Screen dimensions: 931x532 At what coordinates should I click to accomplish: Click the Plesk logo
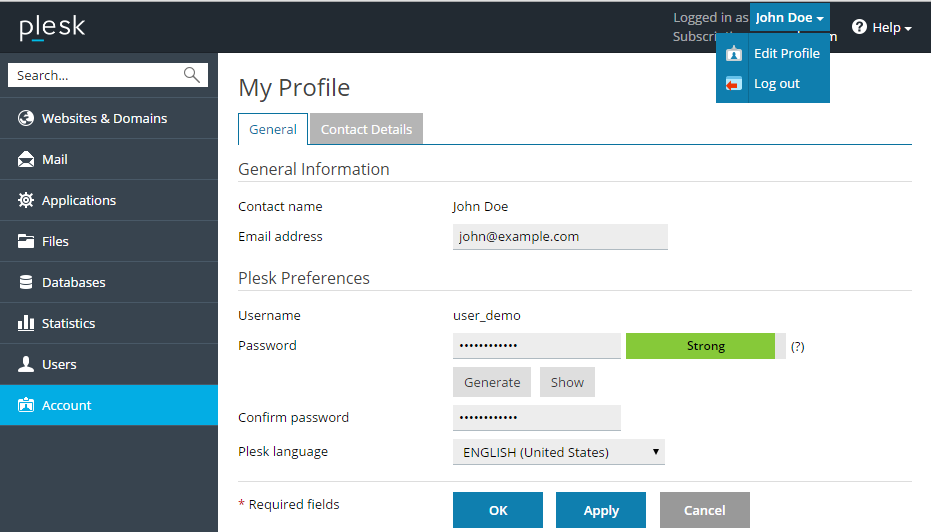52,27
